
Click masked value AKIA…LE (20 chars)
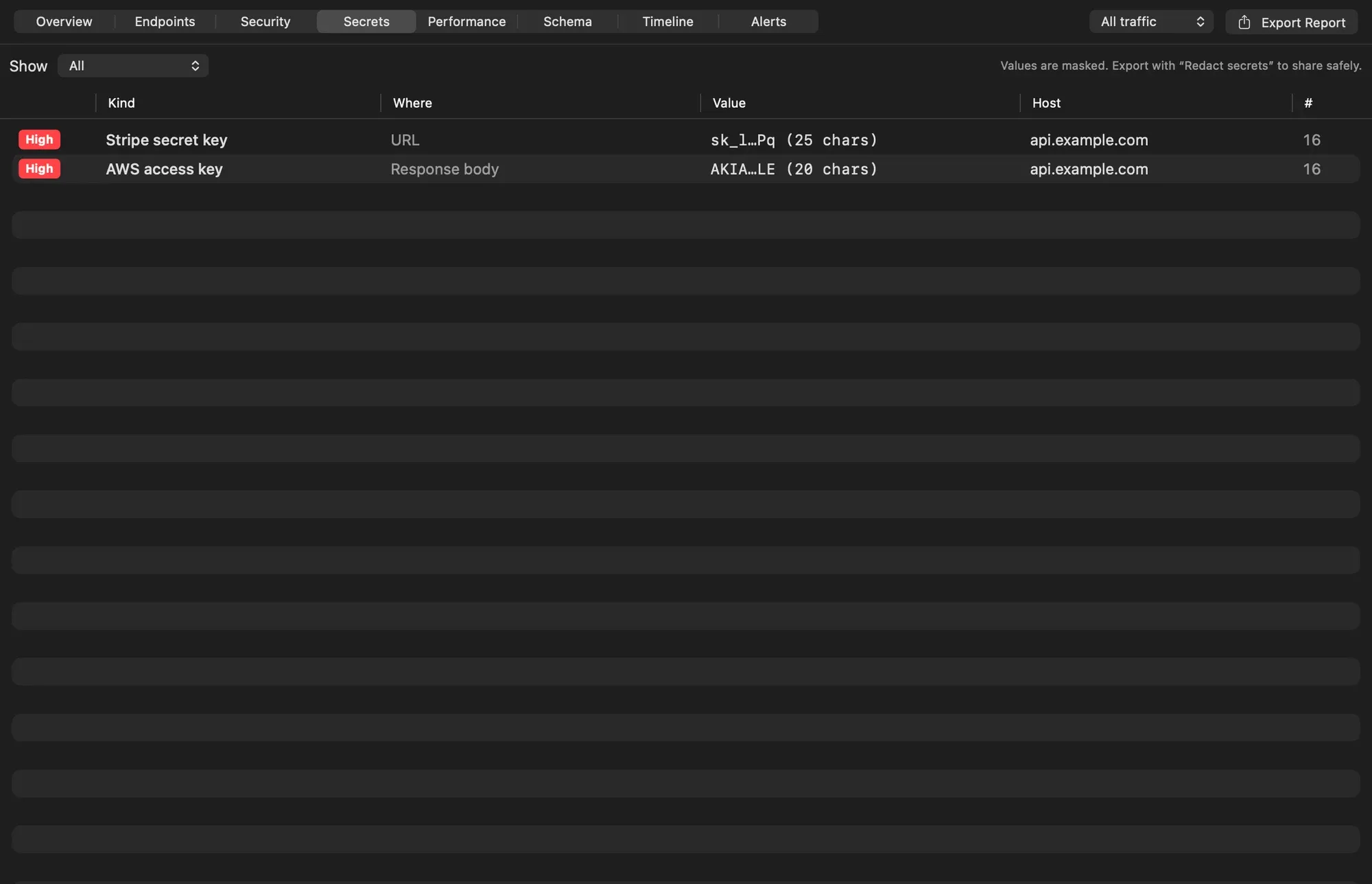[794, 169]
